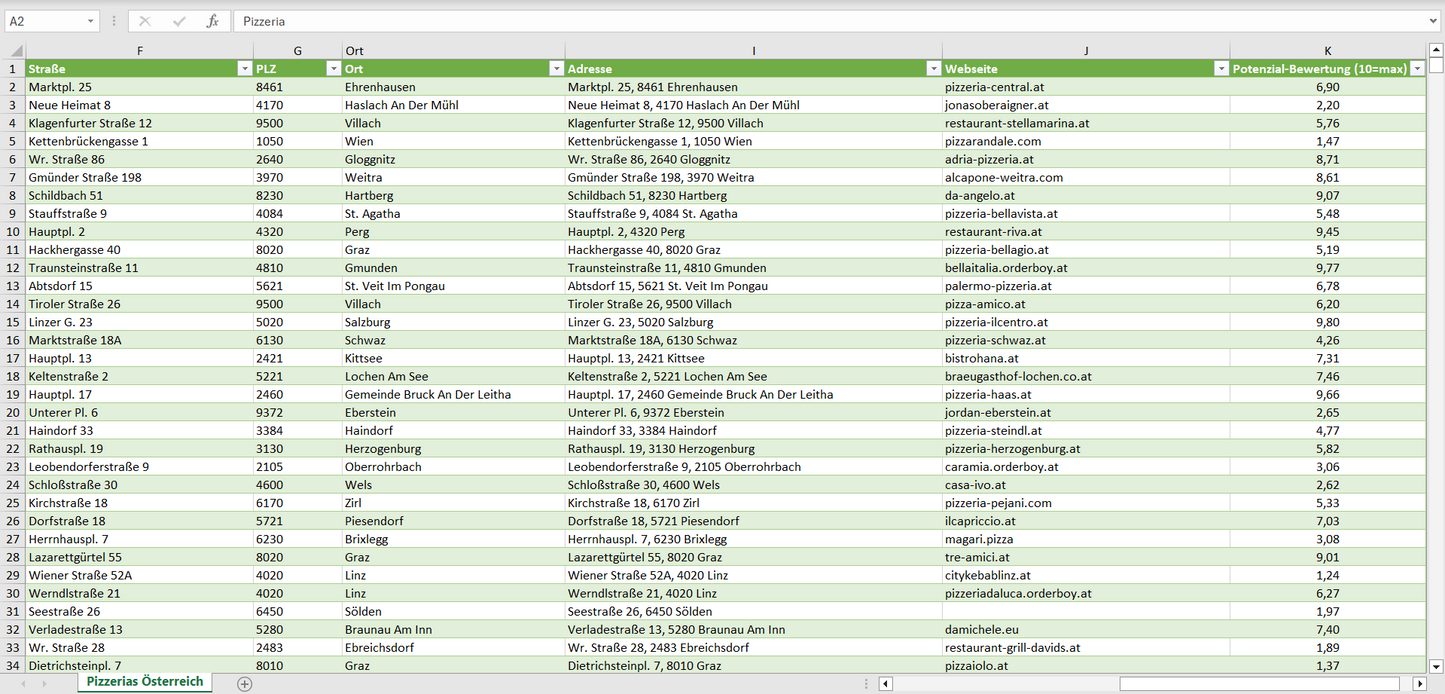Viewport: 1445px width, 694px height.
Task: Click horizontal scrollbar left arrow
Action: [x=885, y=684]
